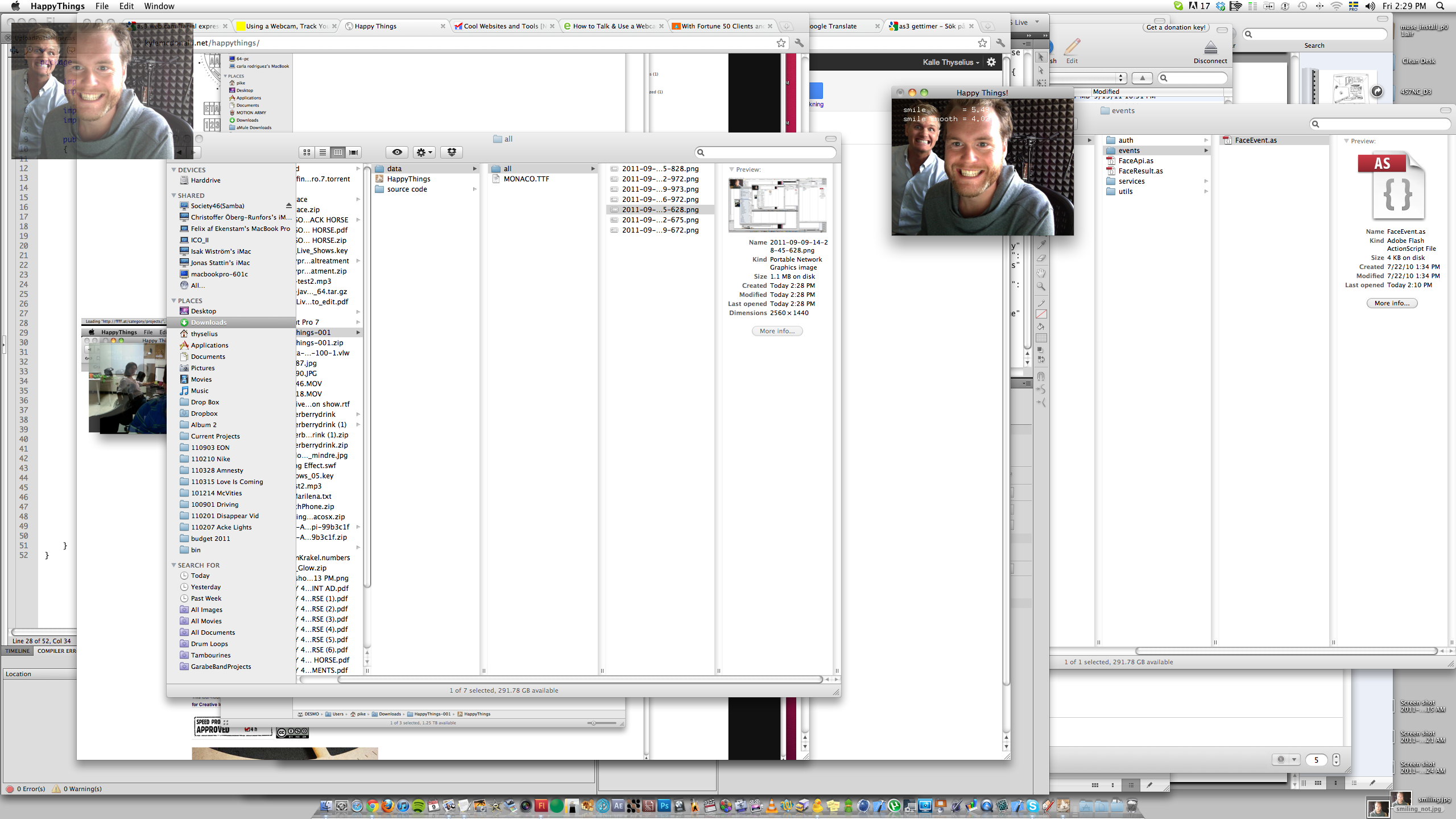Open the Edit menu
The height and width of the screenshot is (819, 1456).
click(126, 6)
